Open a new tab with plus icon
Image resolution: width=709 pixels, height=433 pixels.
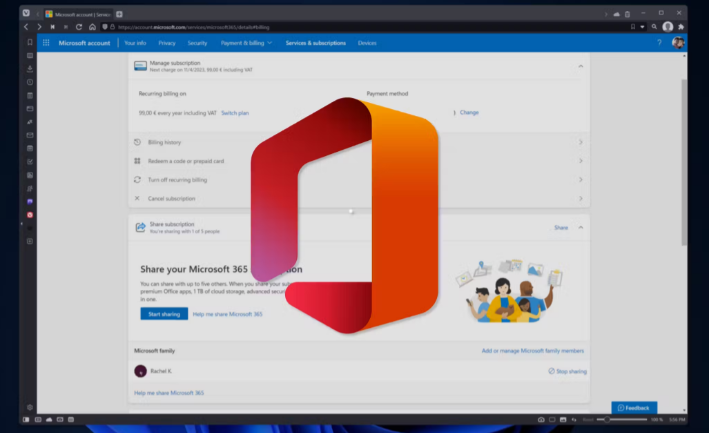[x=119, y=14]
